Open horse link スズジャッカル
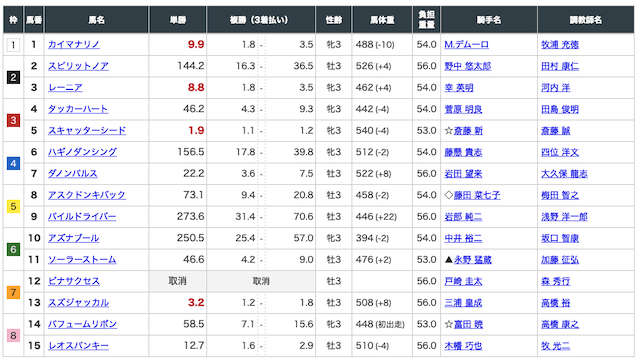640x361 pixels. coord(78,303)
